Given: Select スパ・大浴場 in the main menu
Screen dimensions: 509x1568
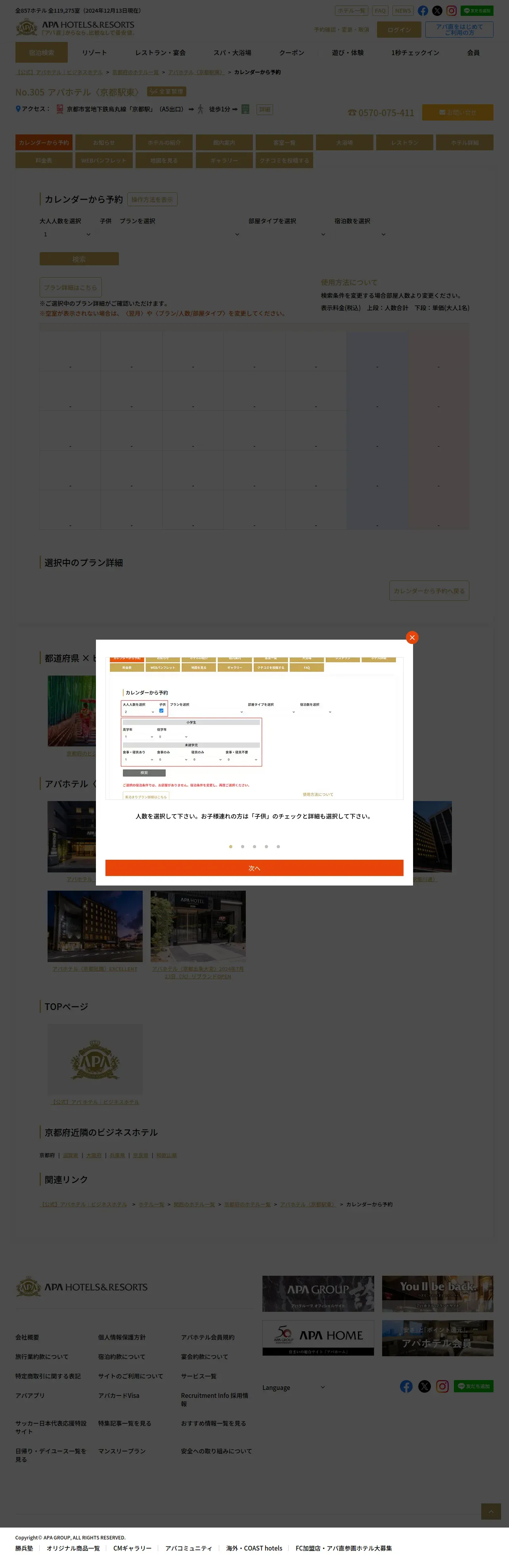Looking at the screenshot, I should coord(232,52).
